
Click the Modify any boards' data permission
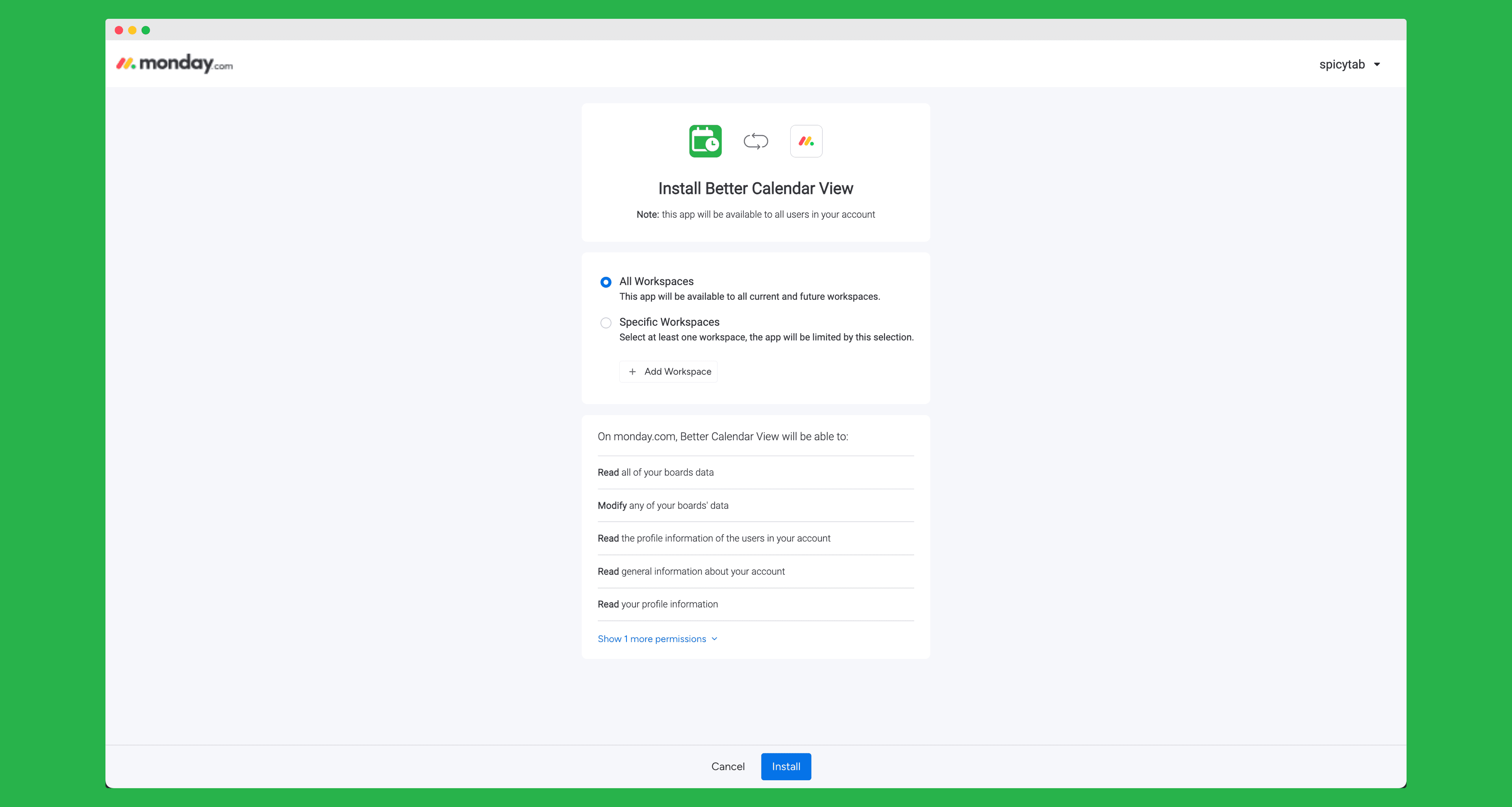(x=663, y=505)
